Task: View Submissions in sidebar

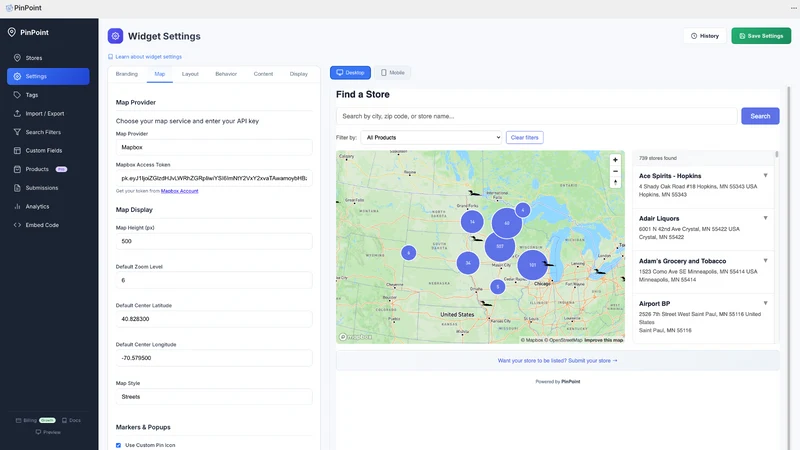Action: coord(48,188)
